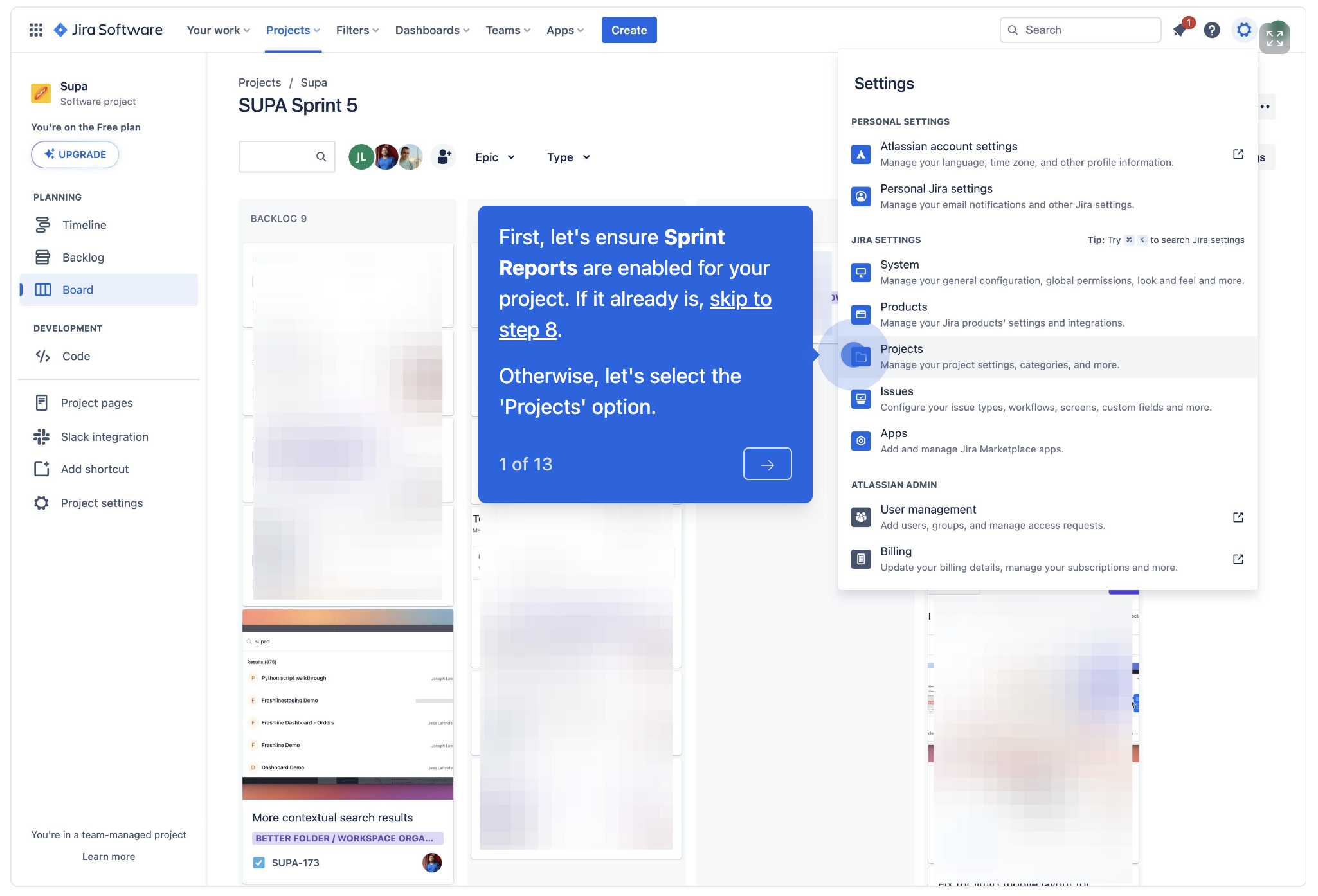1318x896 pixels.
Task: Click the Backlog icon in sidebar
Action: [x=42, y=257]
